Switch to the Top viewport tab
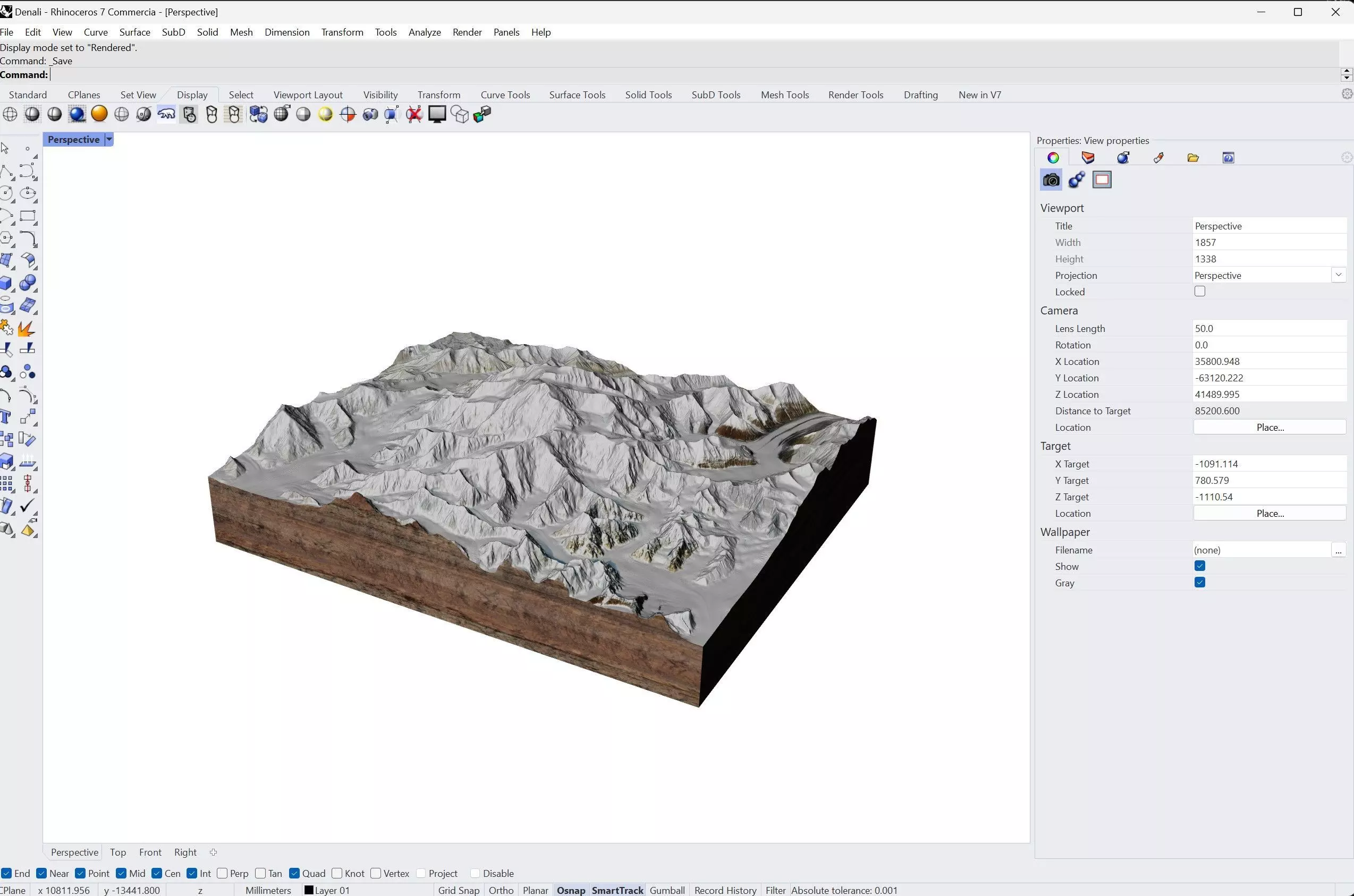Viewport: 1354px width, 896px height. (118, 852)
